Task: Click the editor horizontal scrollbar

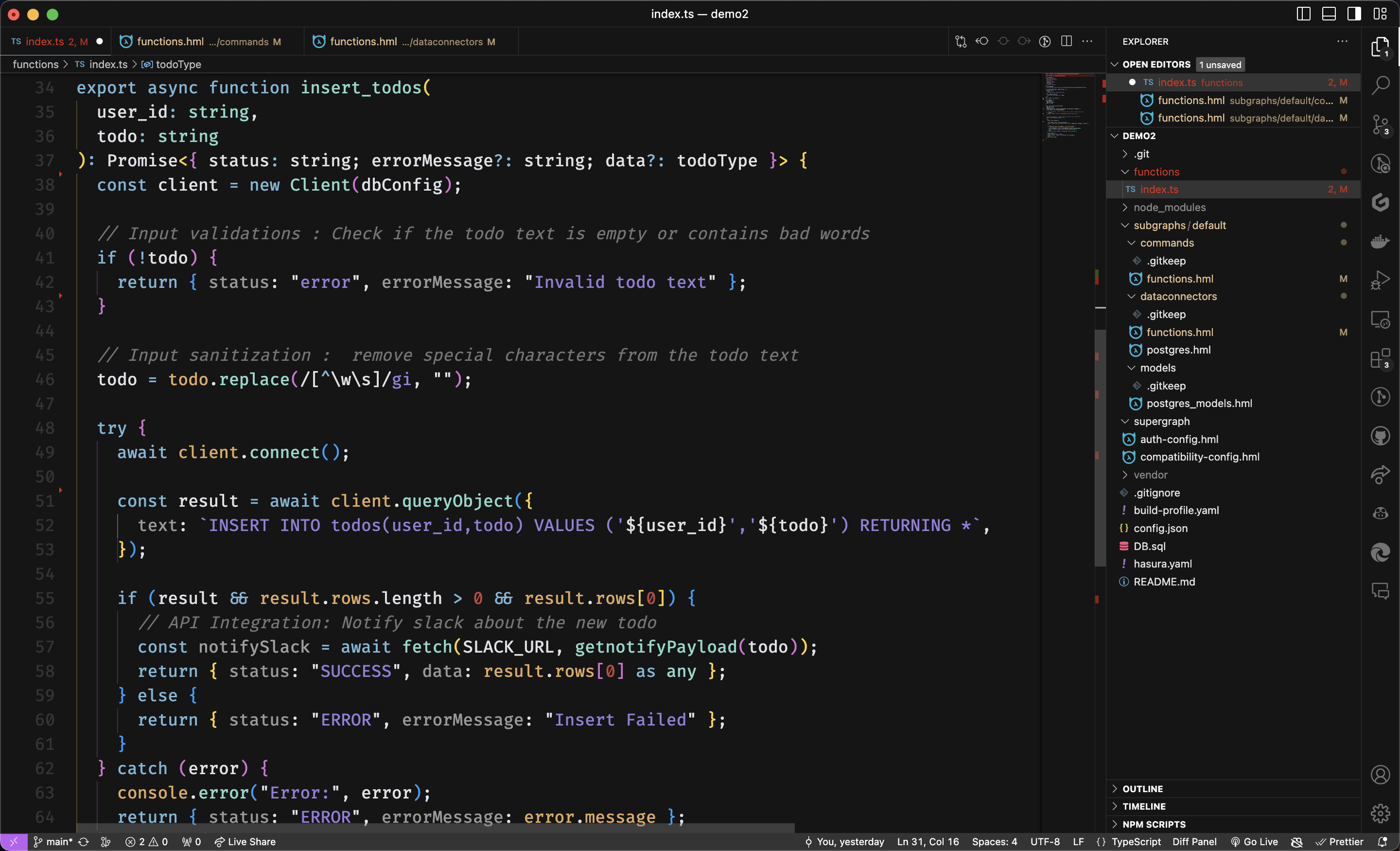Action: (435, 828)
